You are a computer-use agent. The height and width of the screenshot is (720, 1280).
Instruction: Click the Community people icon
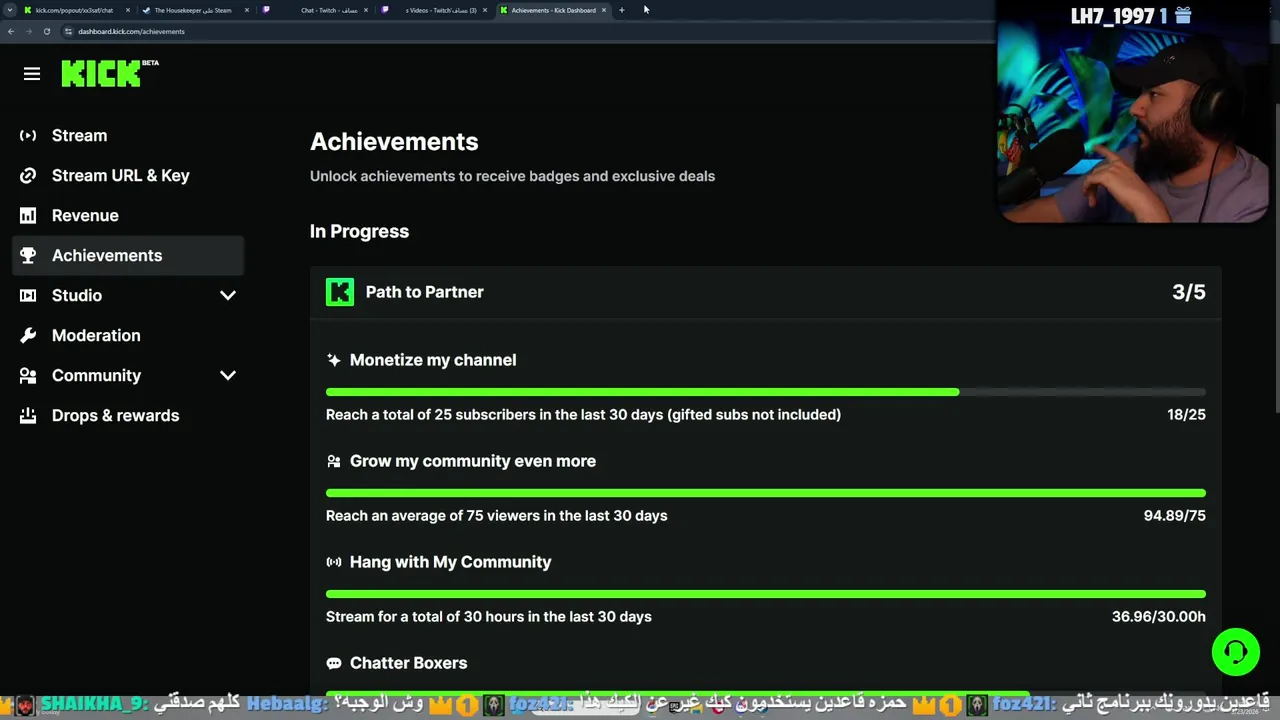[x=28, y=375]
